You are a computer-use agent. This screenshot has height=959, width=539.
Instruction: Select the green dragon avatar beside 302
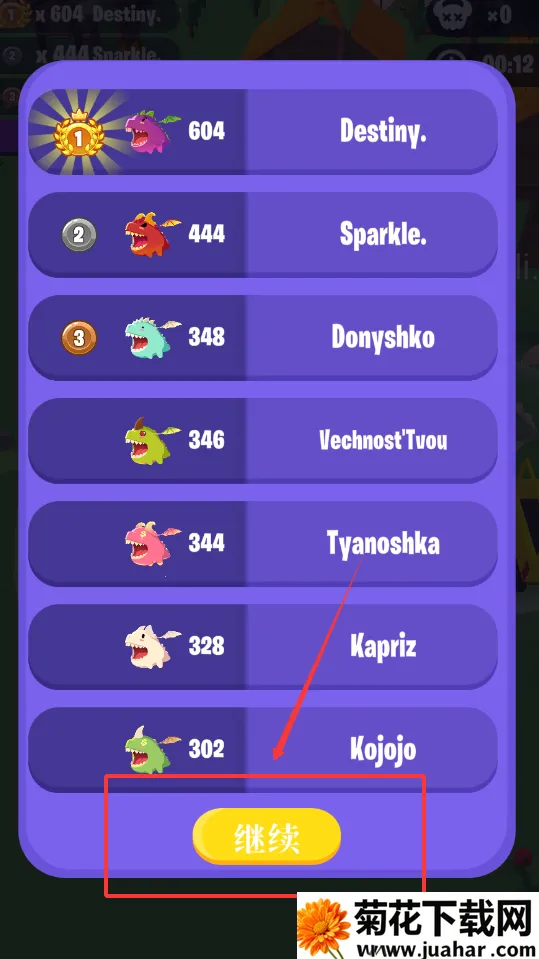tap(152, 749)
